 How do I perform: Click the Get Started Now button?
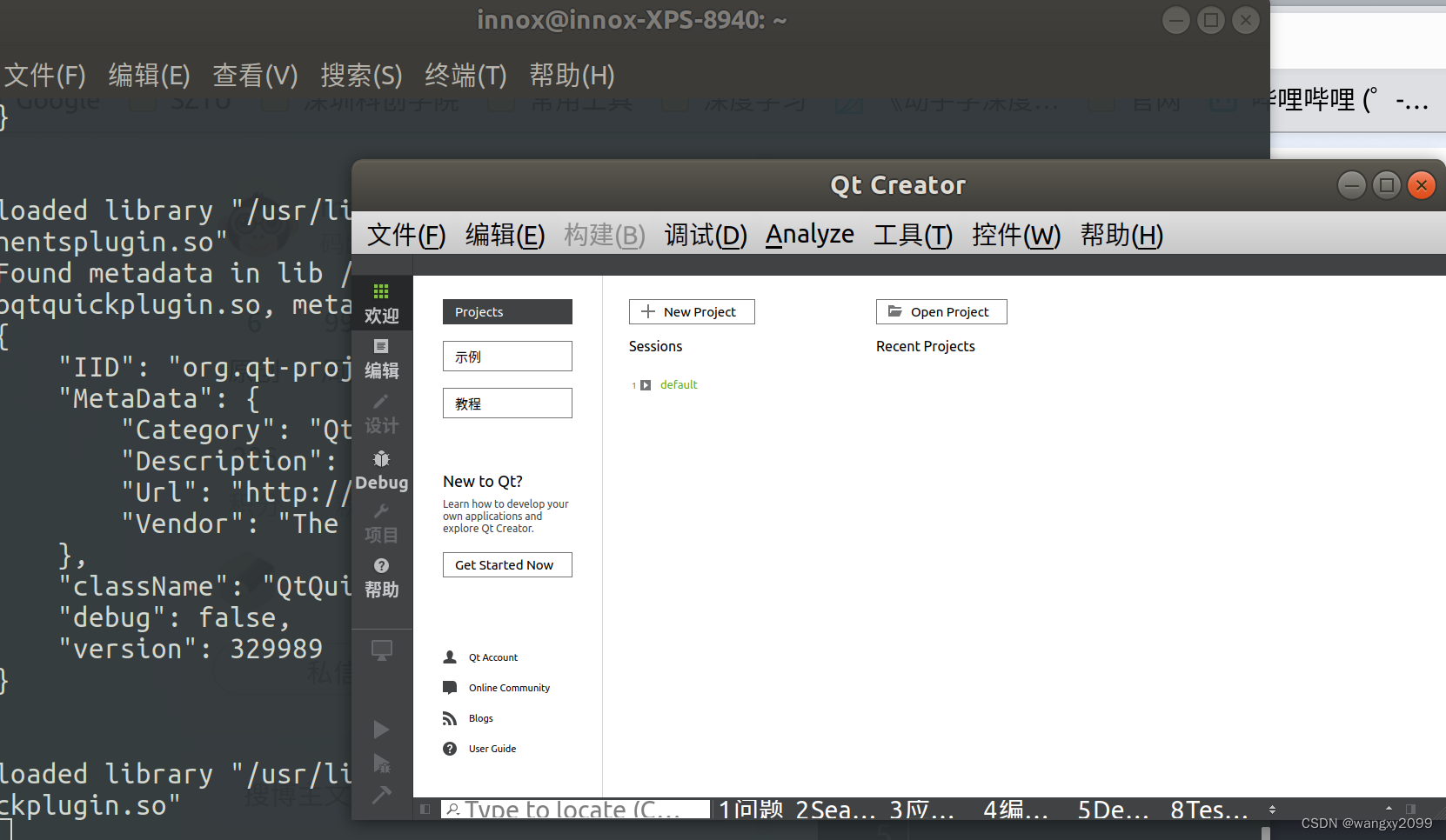pos(507,565)
